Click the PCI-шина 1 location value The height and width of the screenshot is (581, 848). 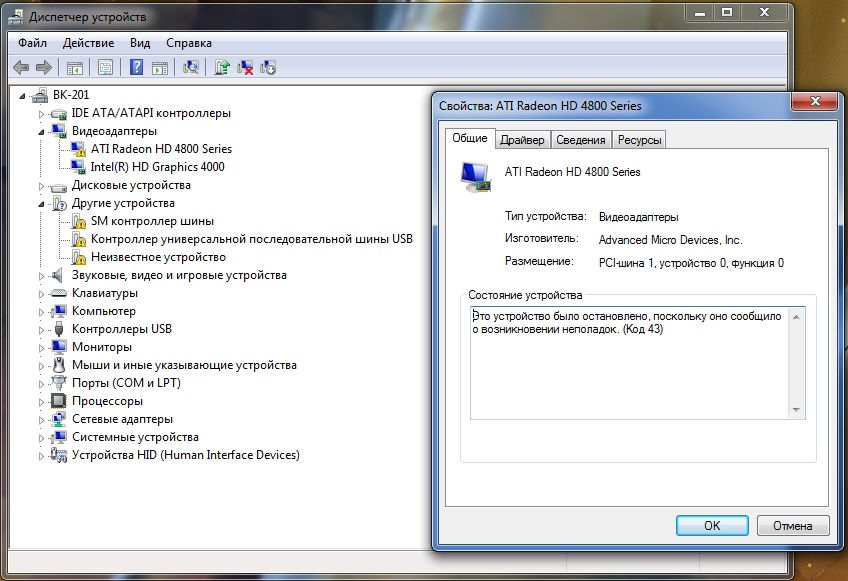coord(691,263)
